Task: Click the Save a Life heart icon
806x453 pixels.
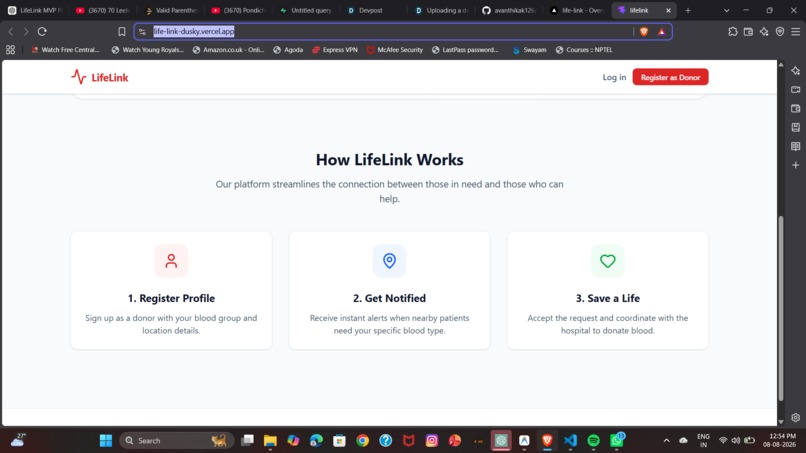Action: point(608,261)
